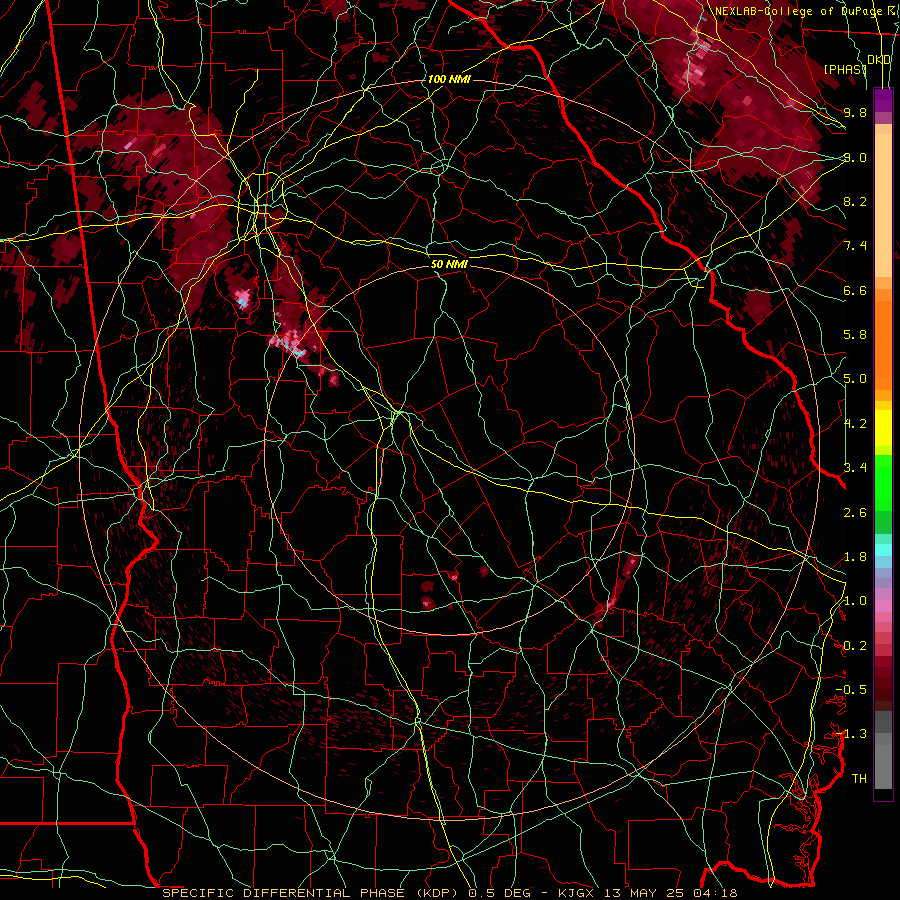
Task: Click the "50 NMI" range ring label
Action: 449,265
